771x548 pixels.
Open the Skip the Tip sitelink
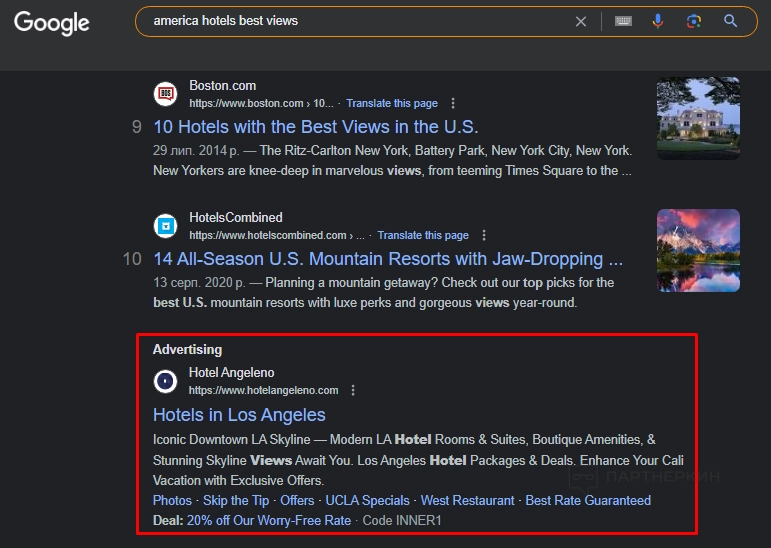pos(236,500)
